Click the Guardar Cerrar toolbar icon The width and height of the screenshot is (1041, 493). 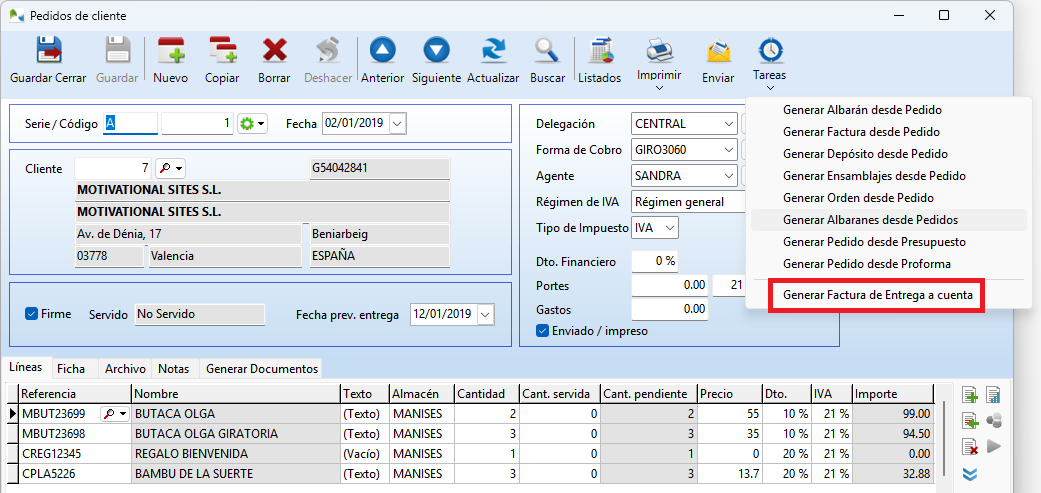48,50
